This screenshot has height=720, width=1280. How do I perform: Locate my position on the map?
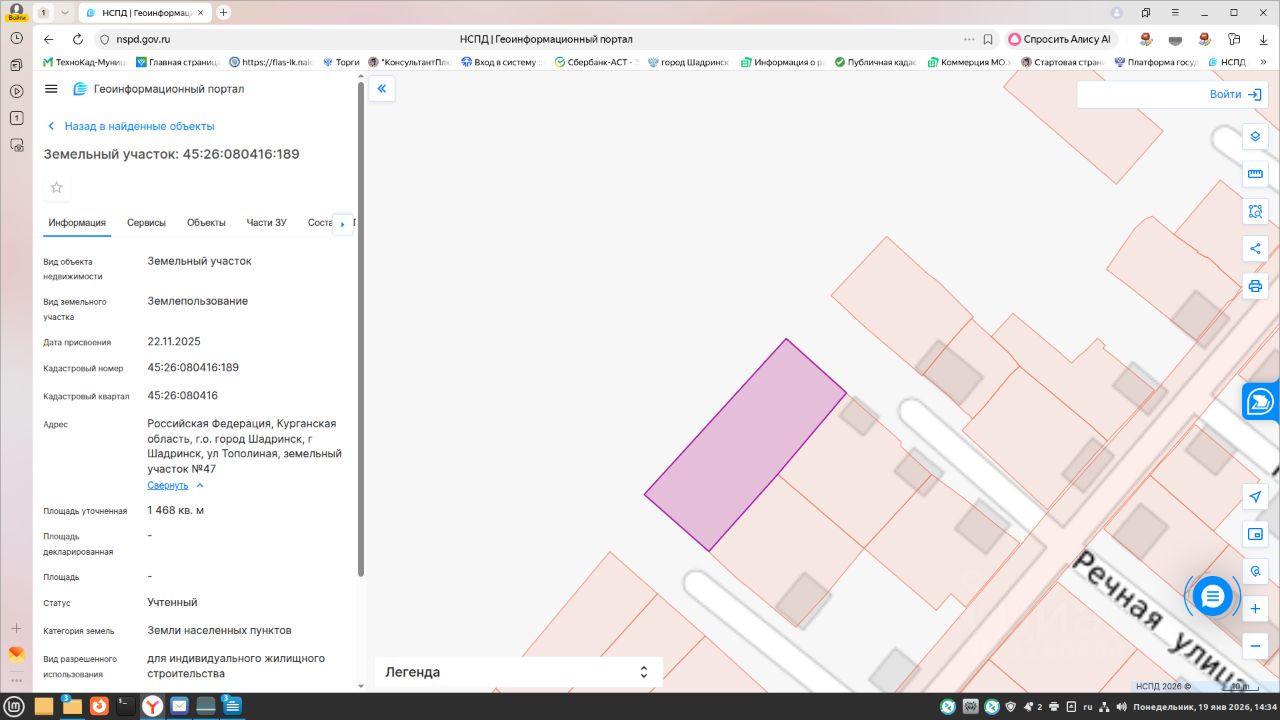coord(1255,497)
